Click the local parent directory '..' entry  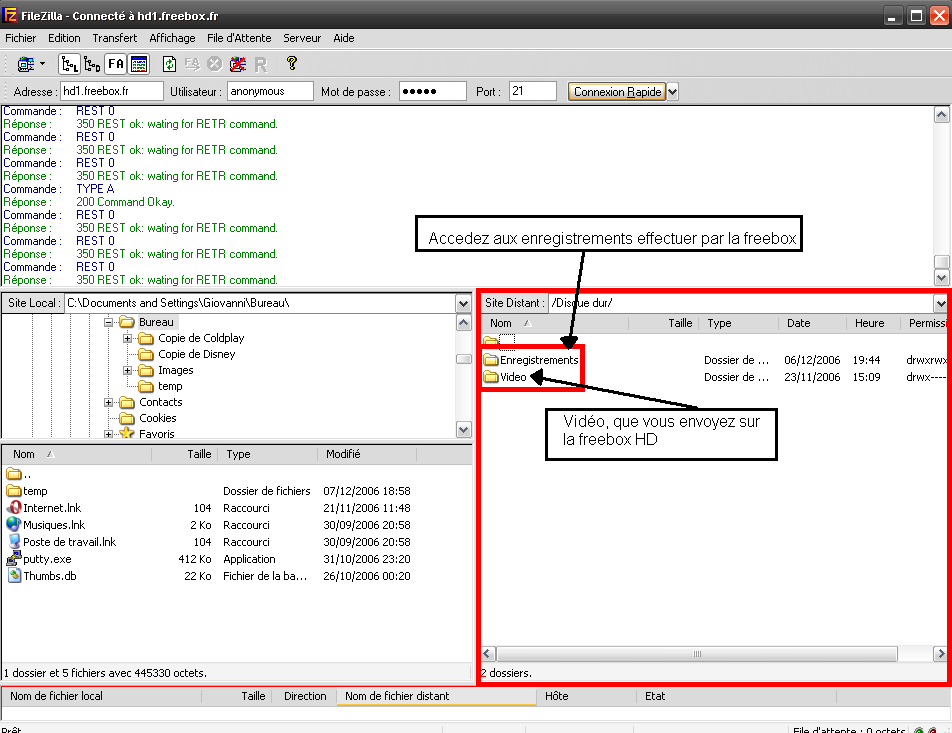(18, 474)
